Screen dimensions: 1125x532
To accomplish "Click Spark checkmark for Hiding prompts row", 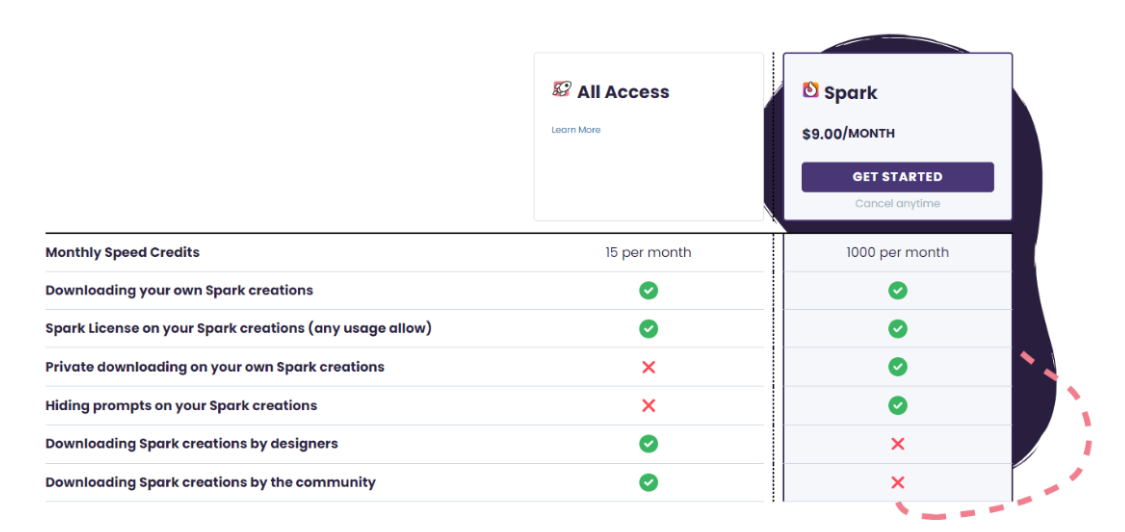I will coord(898,406).
